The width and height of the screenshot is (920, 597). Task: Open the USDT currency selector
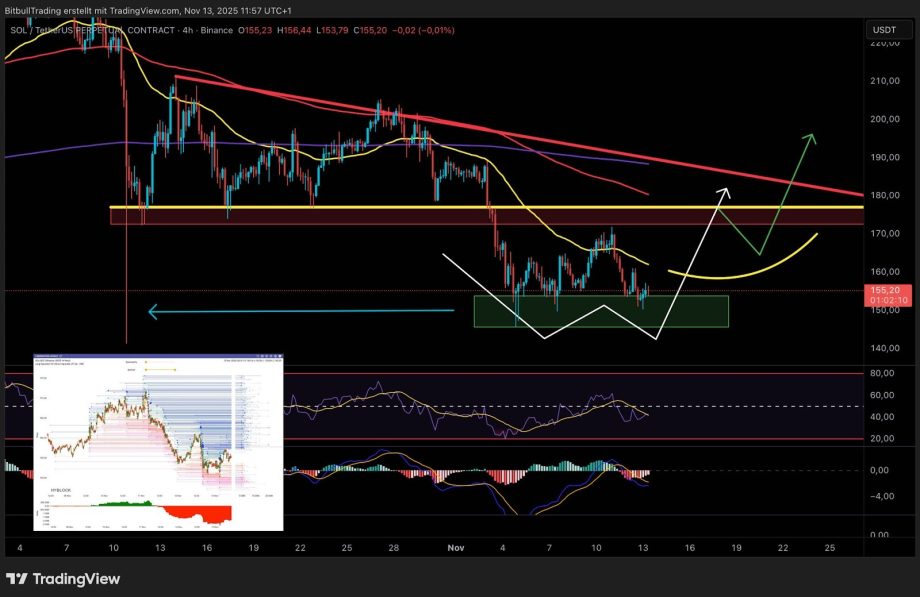point(884,30)
